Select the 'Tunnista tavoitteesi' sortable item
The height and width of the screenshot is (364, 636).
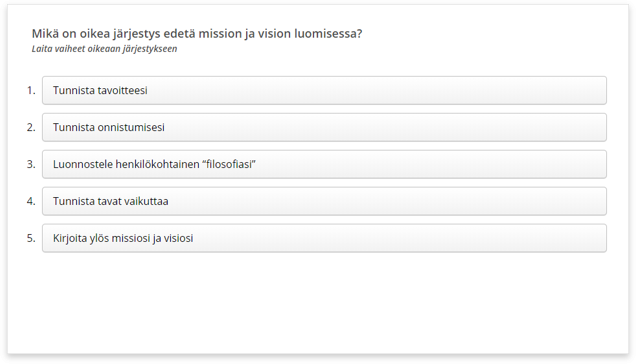pyautogui.click(x=324, y=90)
